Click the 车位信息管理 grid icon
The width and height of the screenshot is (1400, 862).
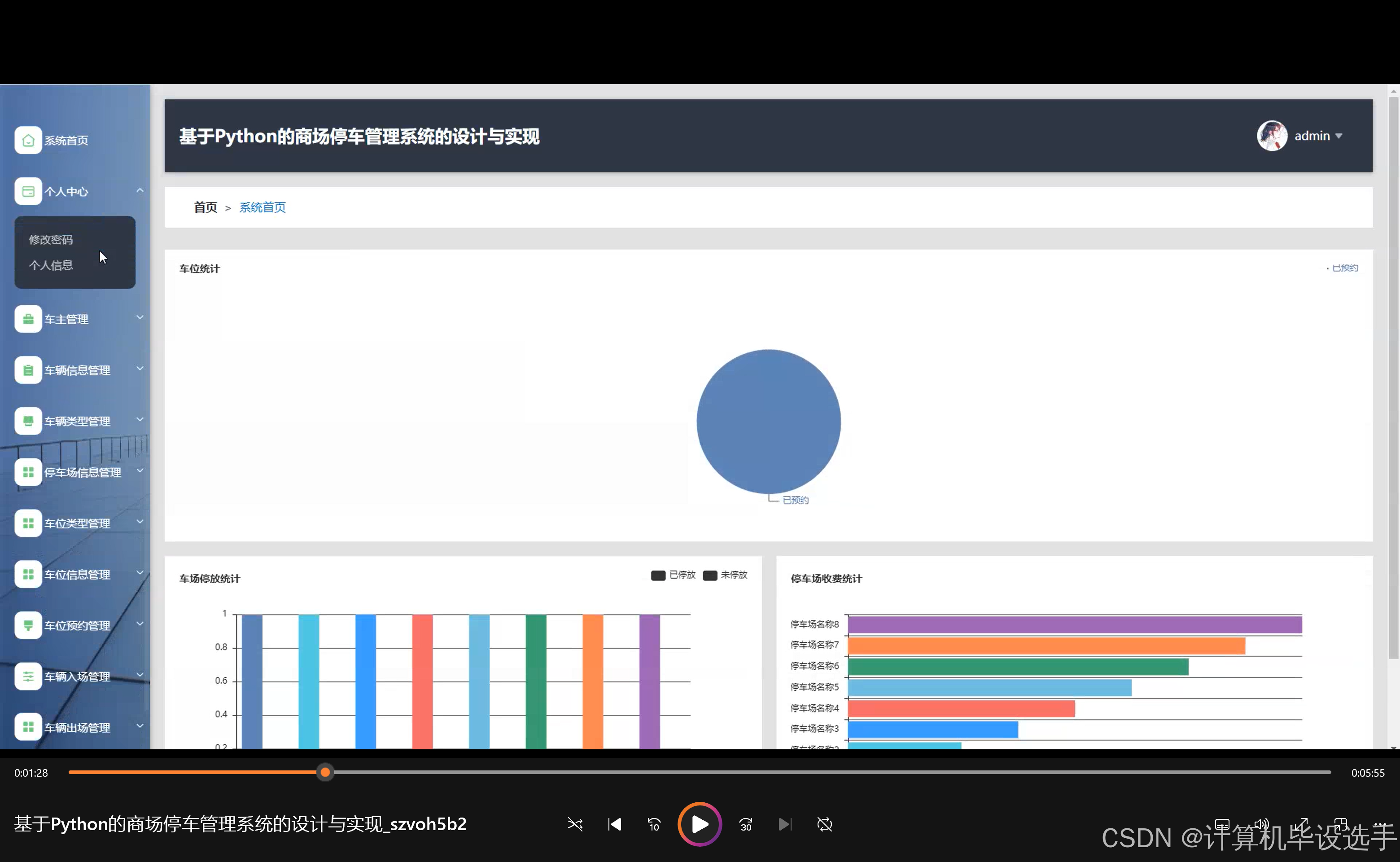point(28,575)
